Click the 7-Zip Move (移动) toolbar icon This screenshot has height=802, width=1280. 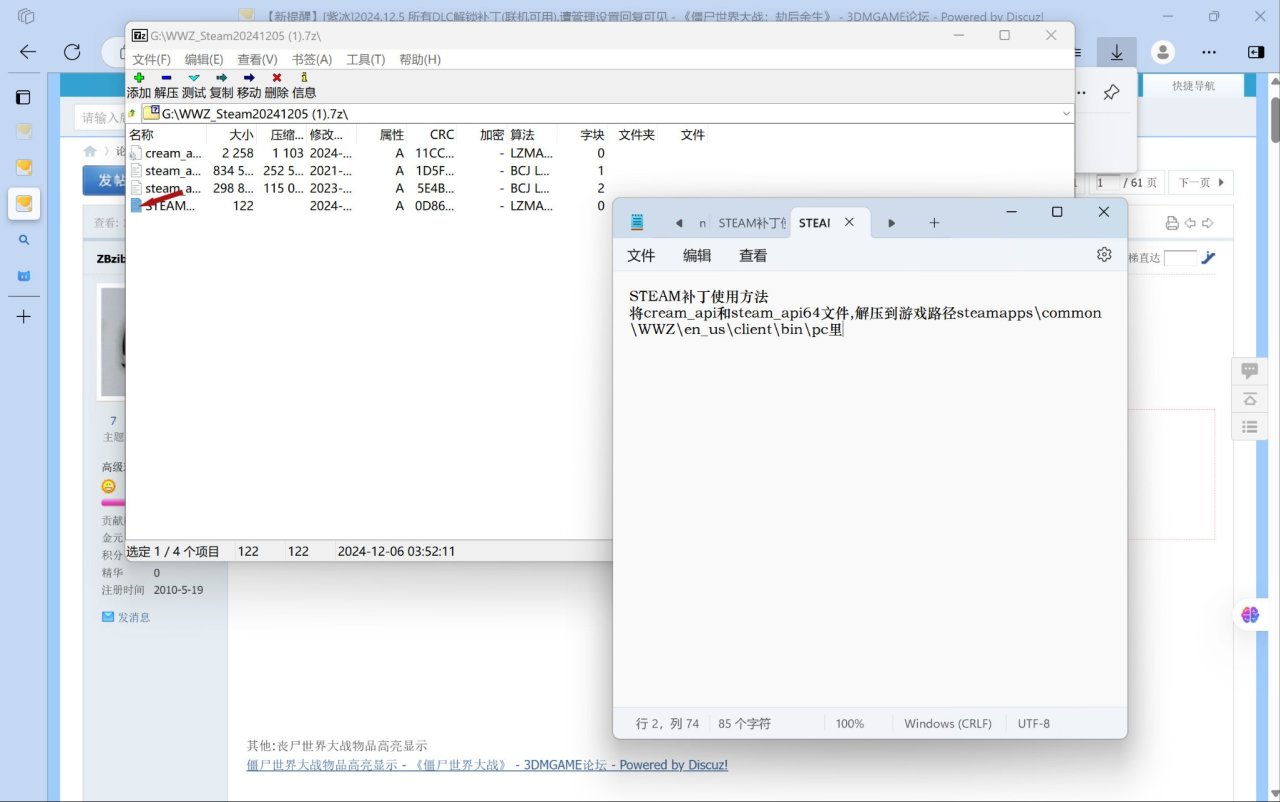click(x=249, y=77)
